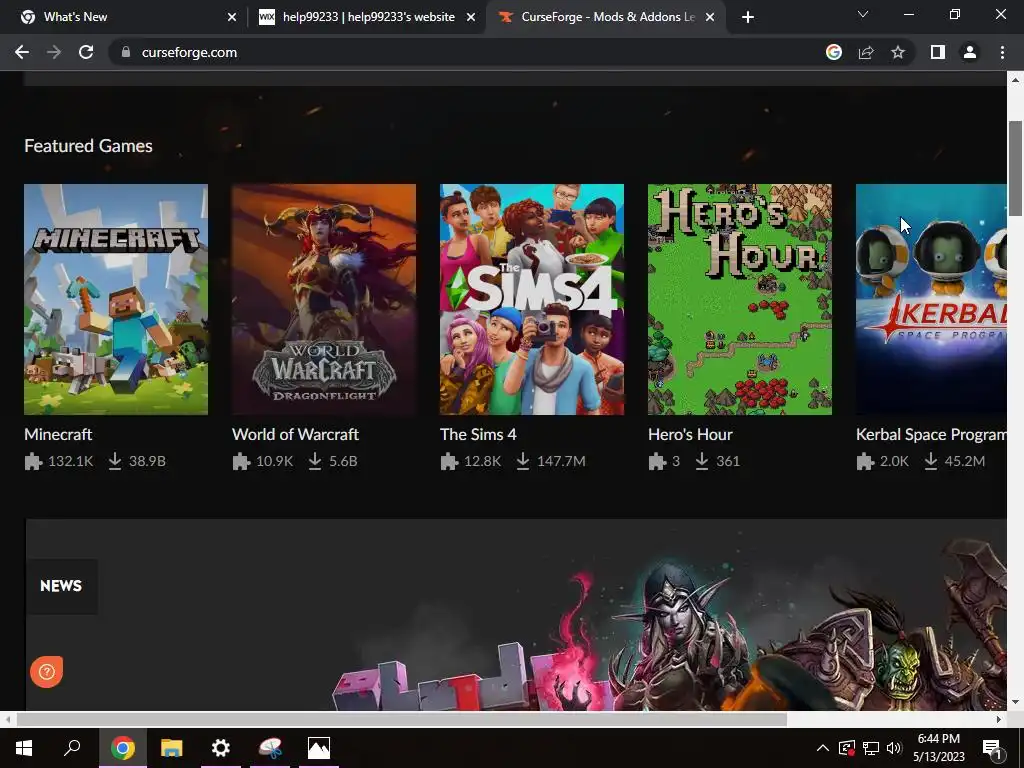
Task: Open the Chrome profile menu
Action: tap(970, 52)
